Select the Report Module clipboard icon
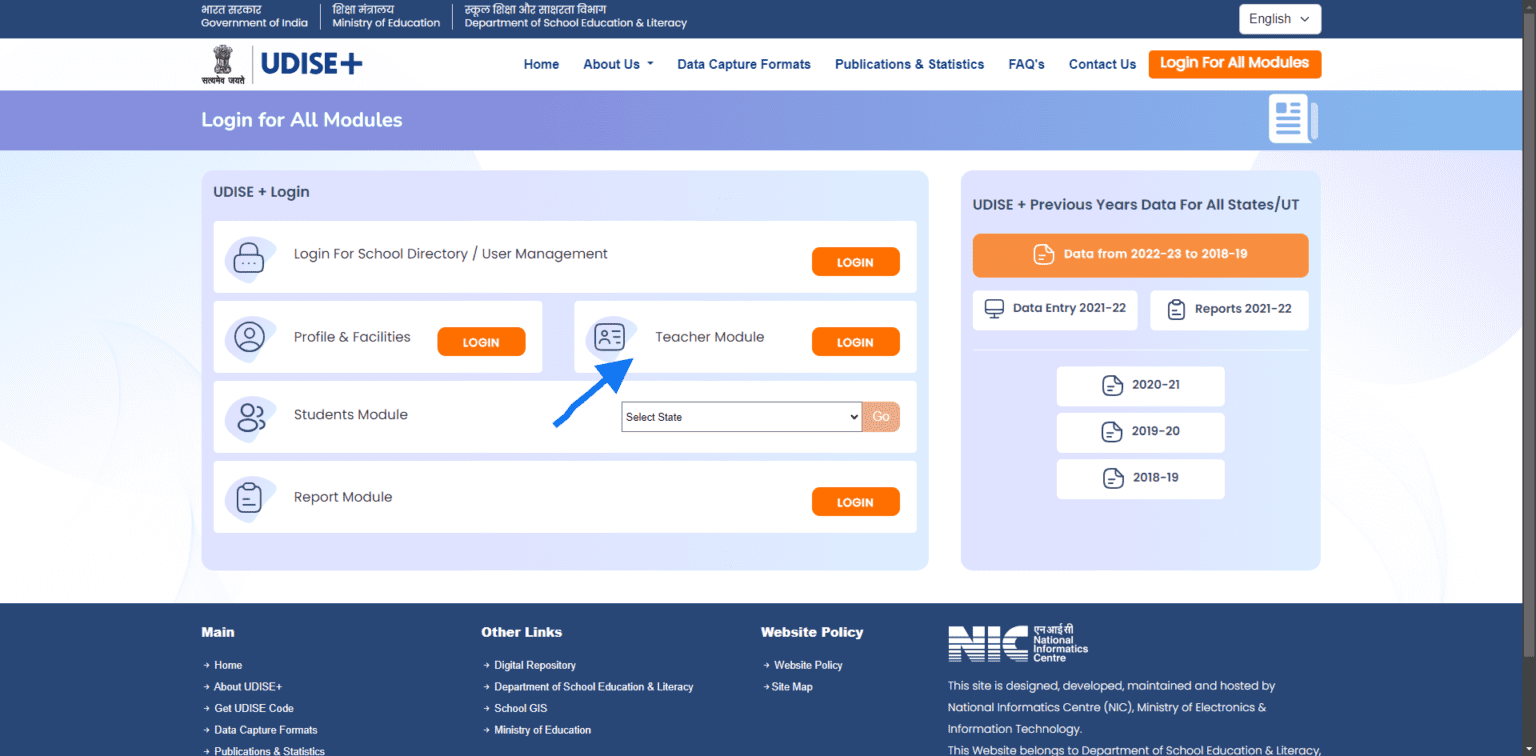Screen dimensions: 1536x756 pyautogui.click(x=250, y=497)
